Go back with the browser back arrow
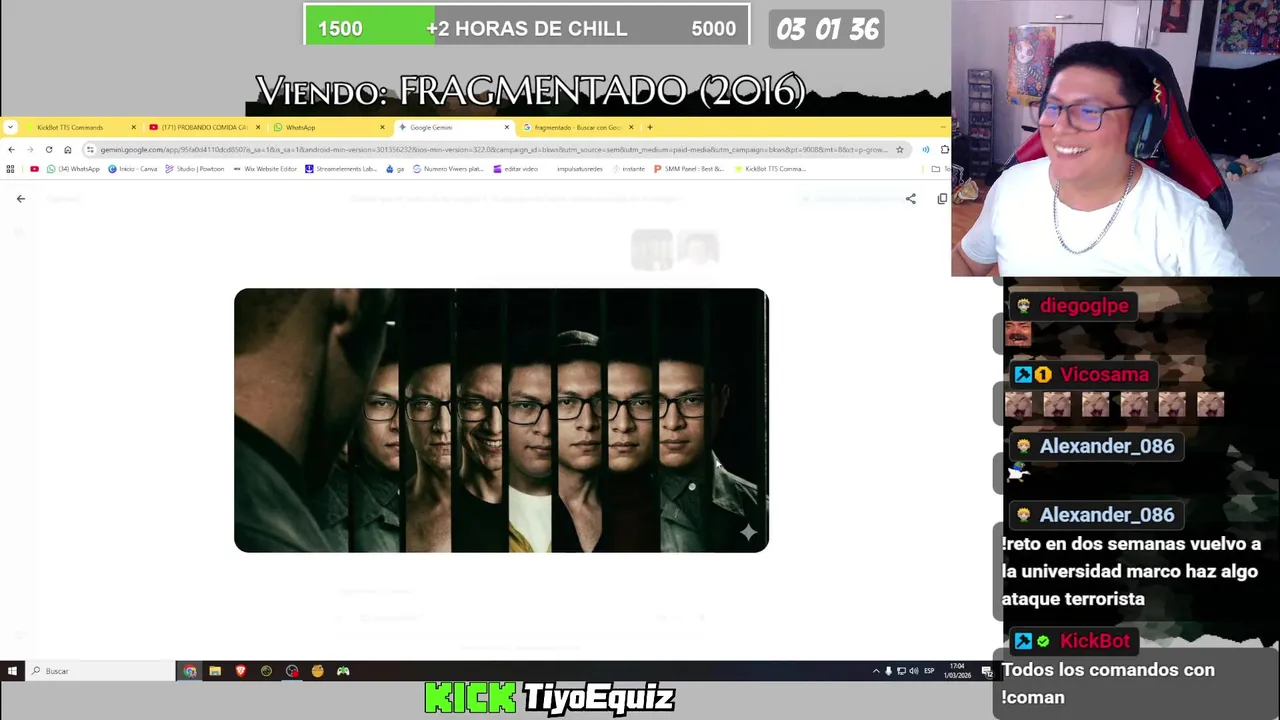The width and height of the screenshot is (1280, 720). [11, 149]
